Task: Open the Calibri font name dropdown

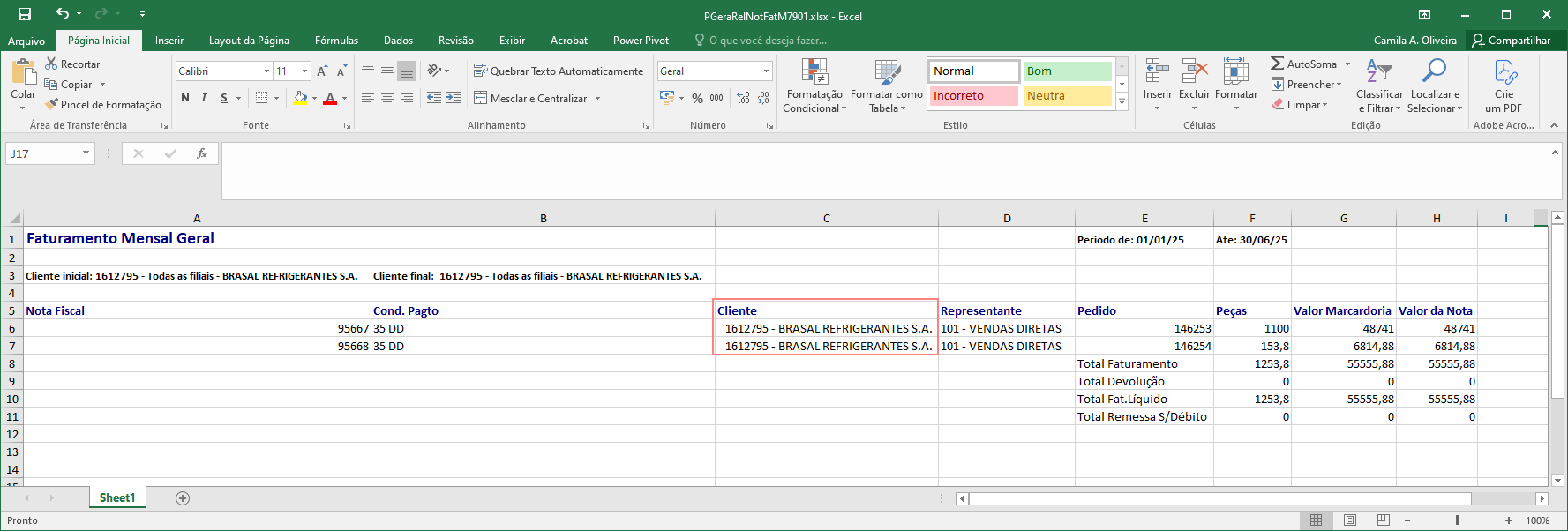Action: (x=266, y=71)
